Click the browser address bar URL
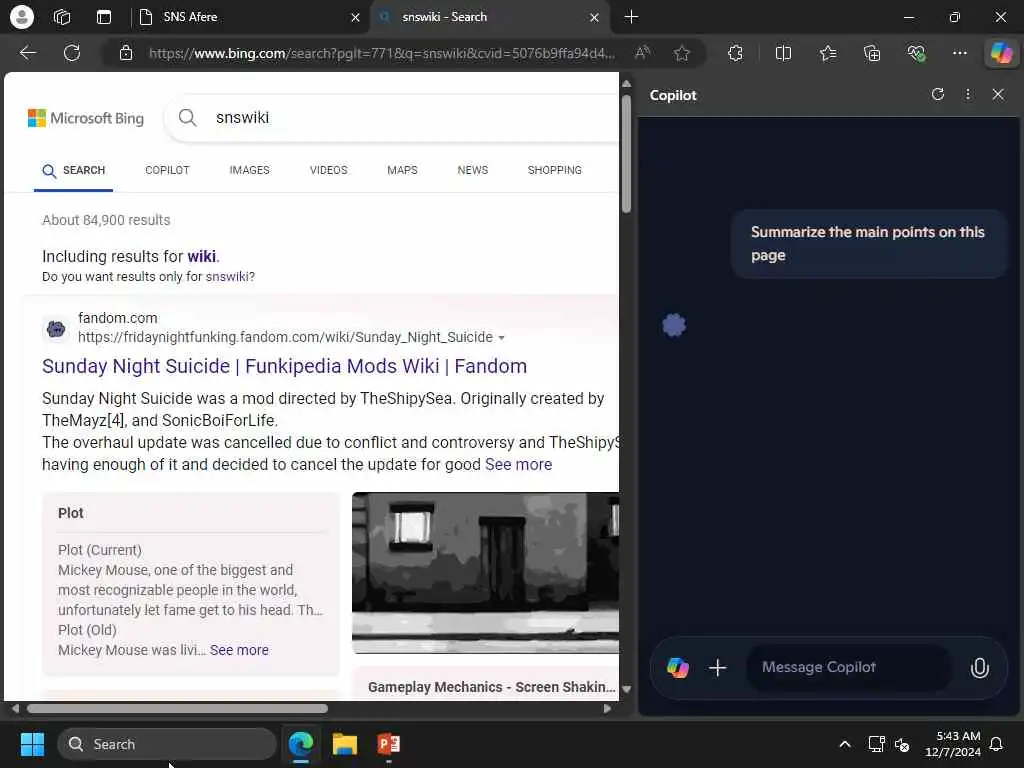1024x768 pixels. coord(382,53)
